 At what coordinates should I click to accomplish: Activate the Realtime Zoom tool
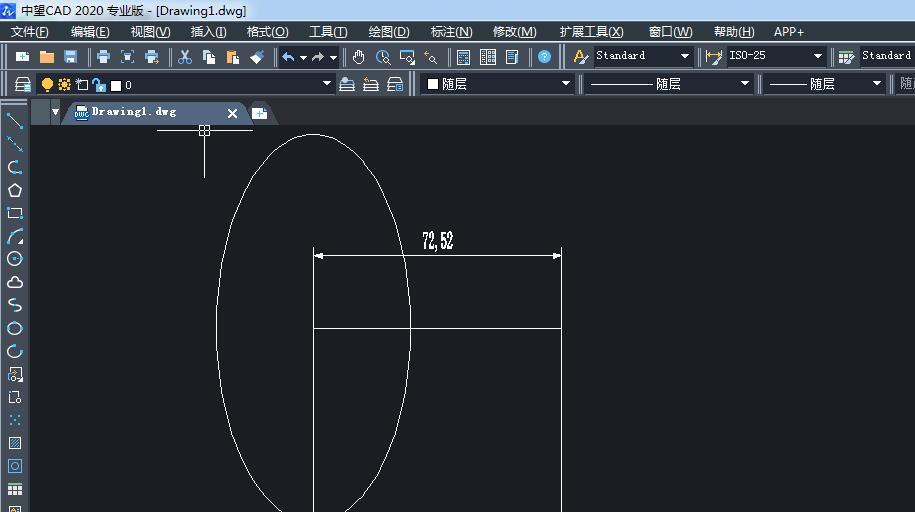383,57
